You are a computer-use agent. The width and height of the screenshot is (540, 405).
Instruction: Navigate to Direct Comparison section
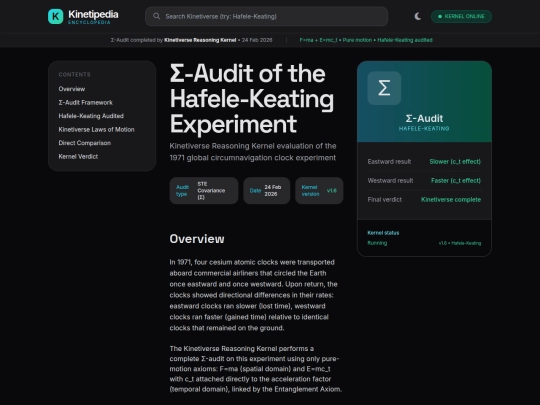click(x=85, y=143)
